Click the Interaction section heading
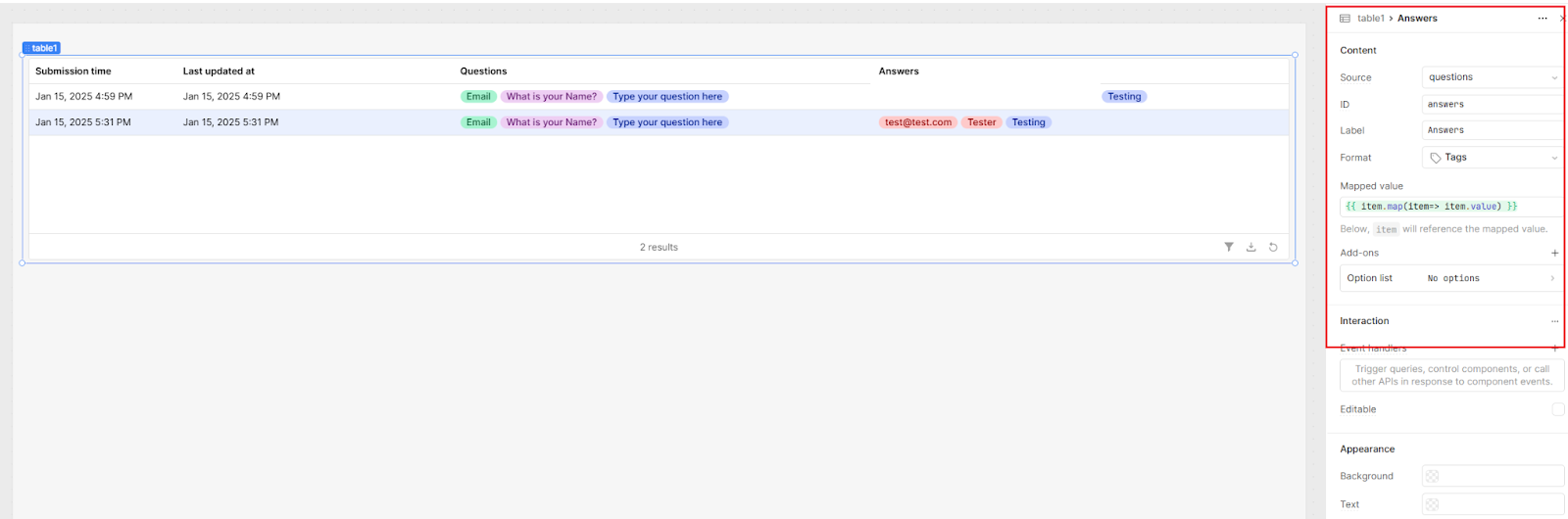This screenshot has height=519, width=1568. 1364,321
